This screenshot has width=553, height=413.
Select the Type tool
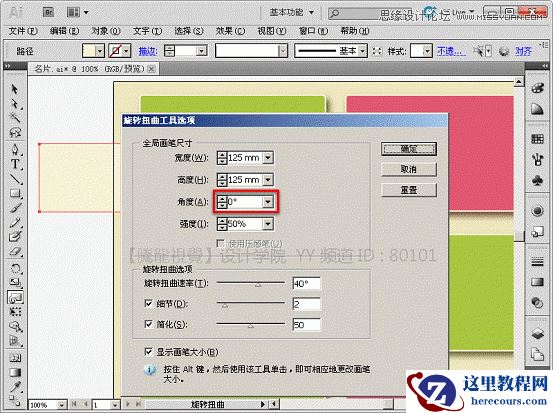tap(15, 164)
